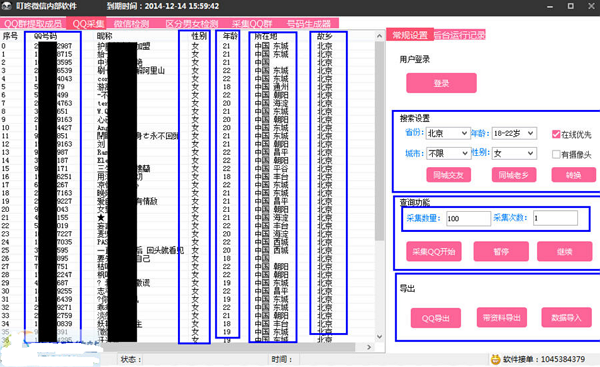600x367 pixels.
Task: Click the penguin icon beside 软件接单
Action: 495,359
